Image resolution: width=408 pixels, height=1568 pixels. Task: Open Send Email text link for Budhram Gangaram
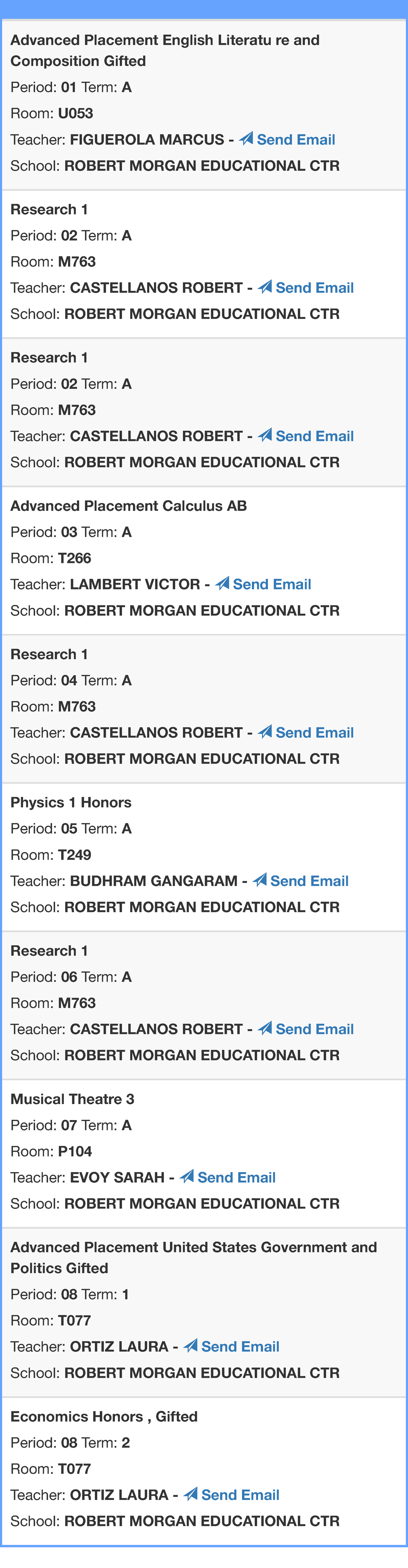309,881
